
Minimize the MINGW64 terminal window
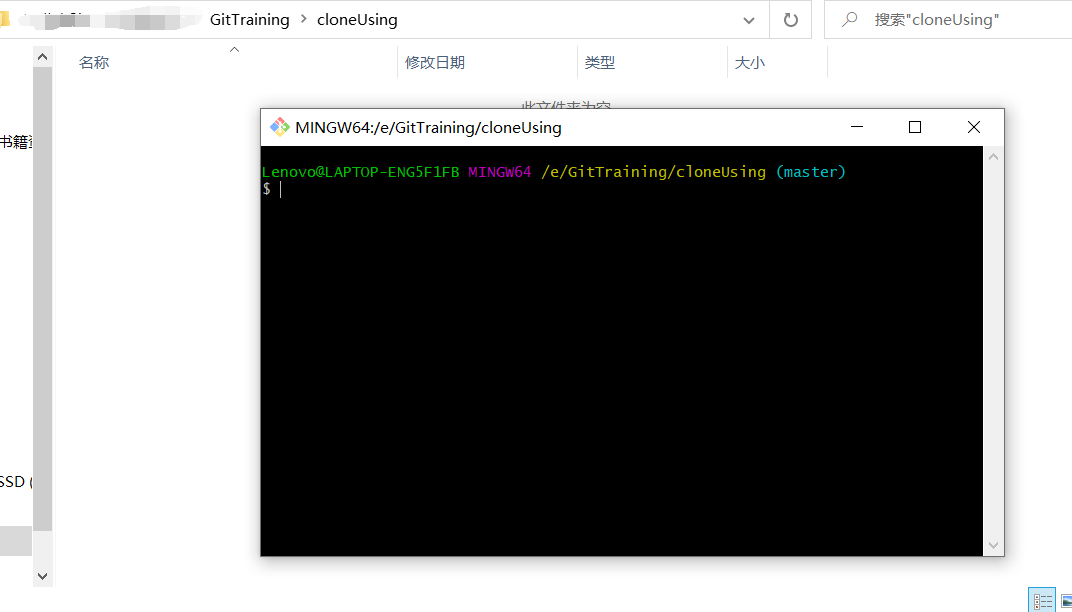[x=857, y=127]
